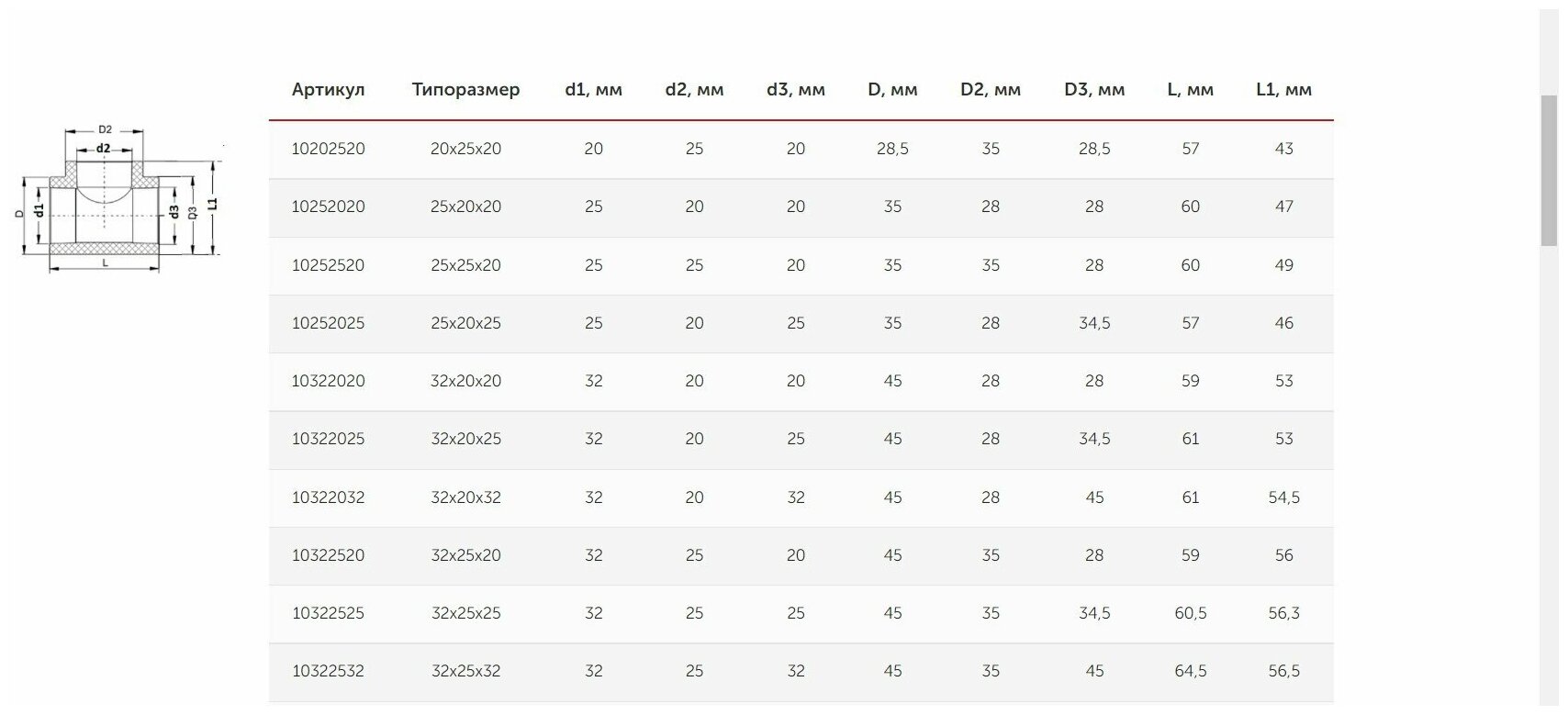Click the d3, мм column header

[x=795, y=90]
